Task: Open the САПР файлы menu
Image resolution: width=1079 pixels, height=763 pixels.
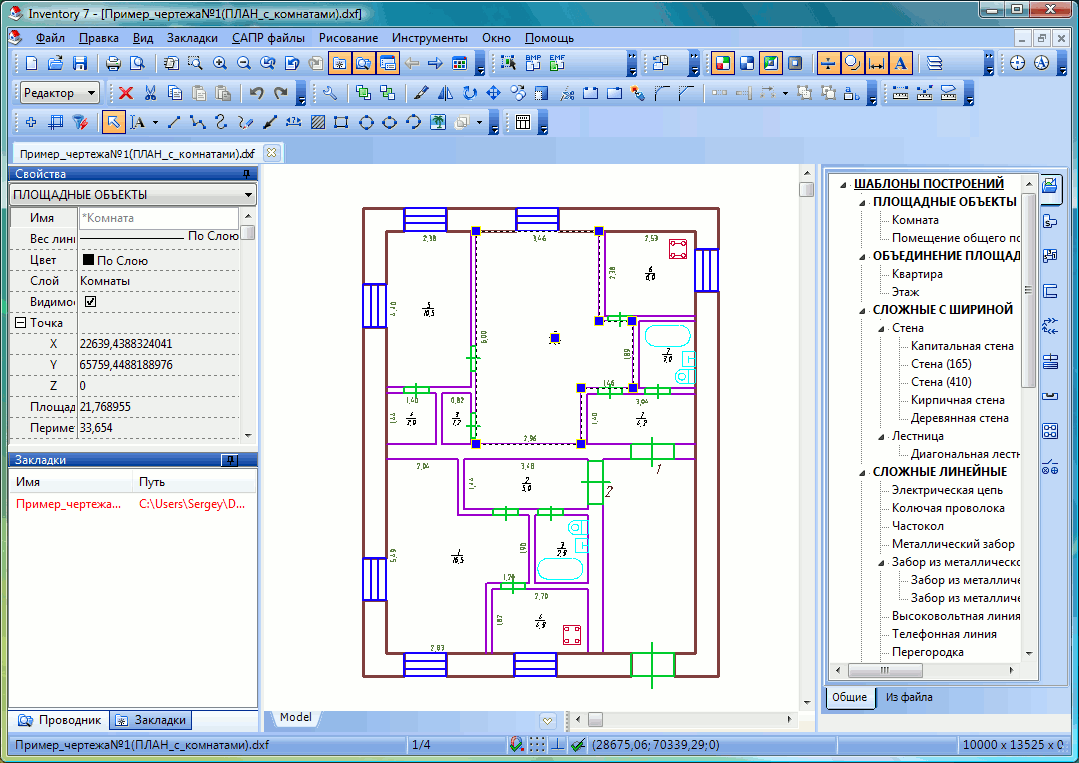Action: coord(268,38)
